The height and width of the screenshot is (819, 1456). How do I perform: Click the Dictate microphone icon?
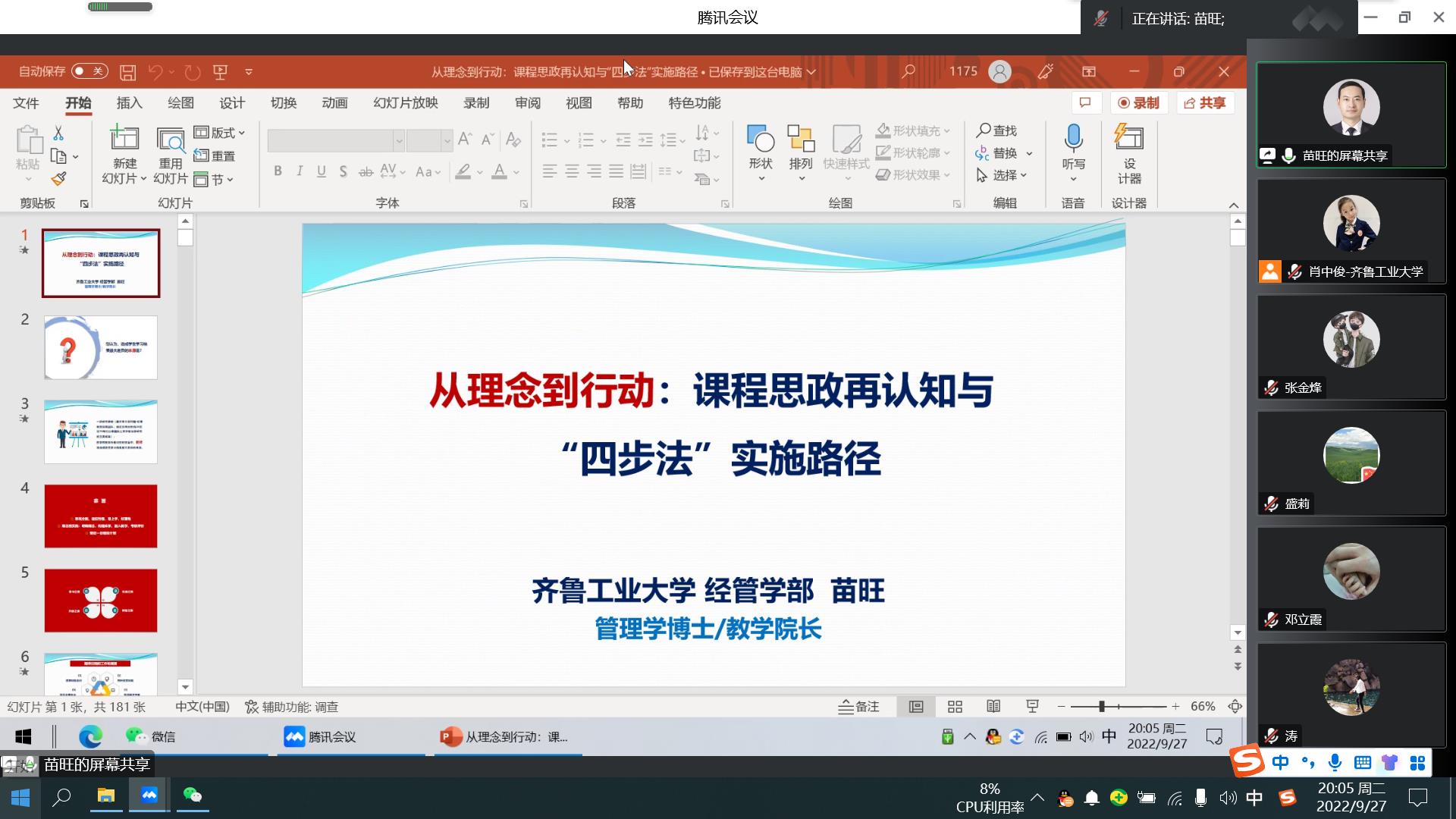(1073, 138)
